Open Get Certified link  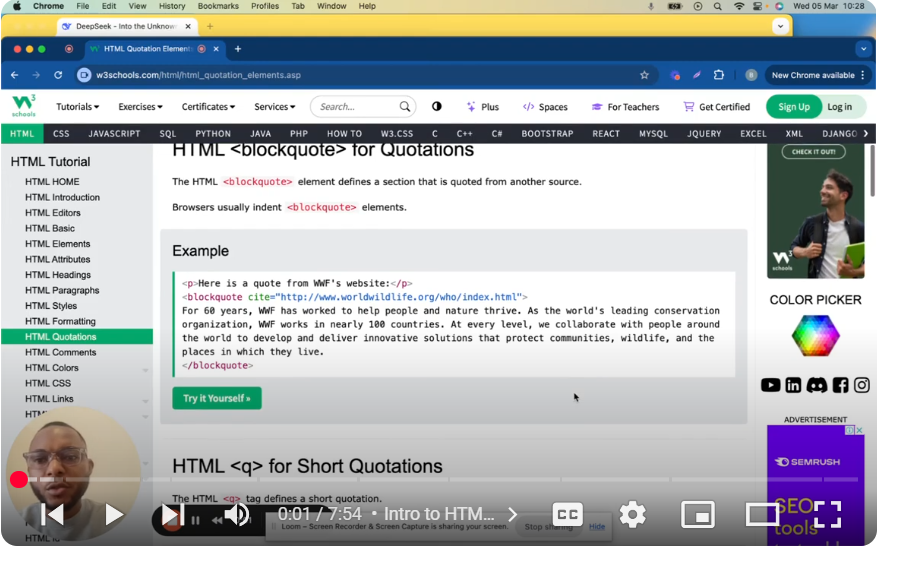(x=716, y=107)
